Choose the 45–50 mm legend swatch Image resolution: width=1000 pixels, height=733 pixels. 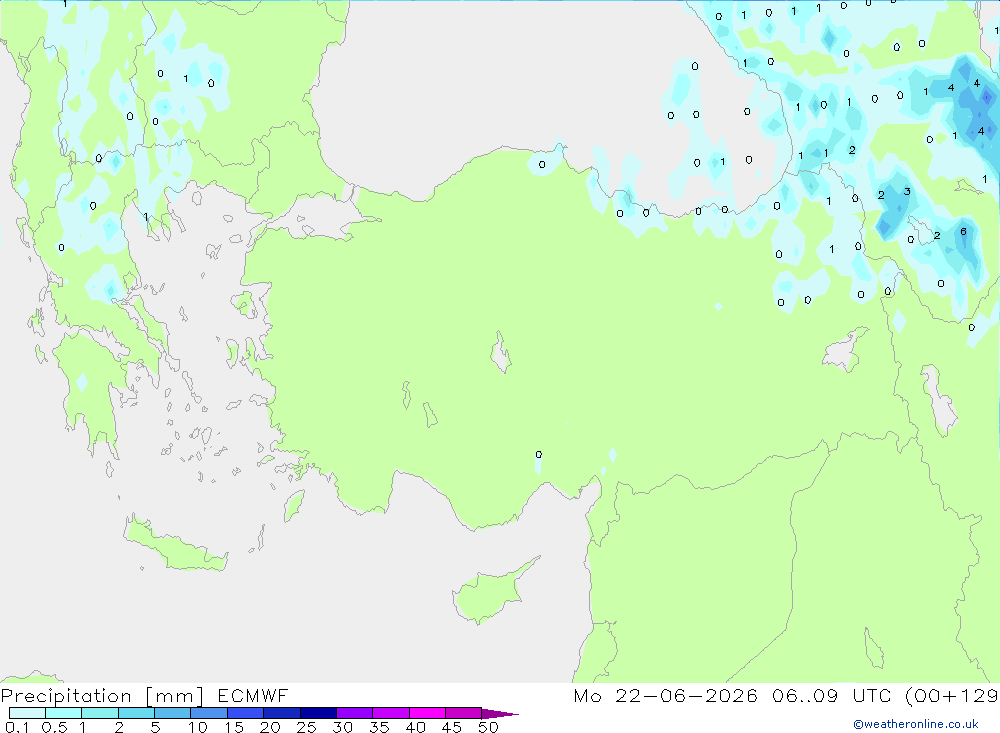464,713
